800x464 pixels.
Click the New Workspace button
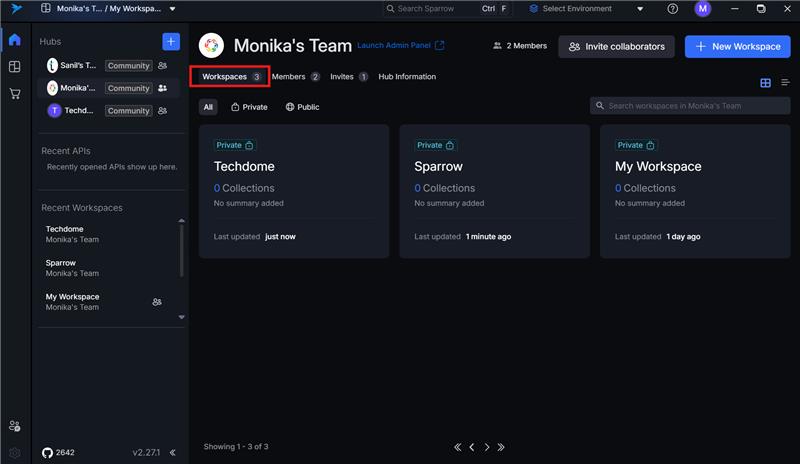coord(737,46)
